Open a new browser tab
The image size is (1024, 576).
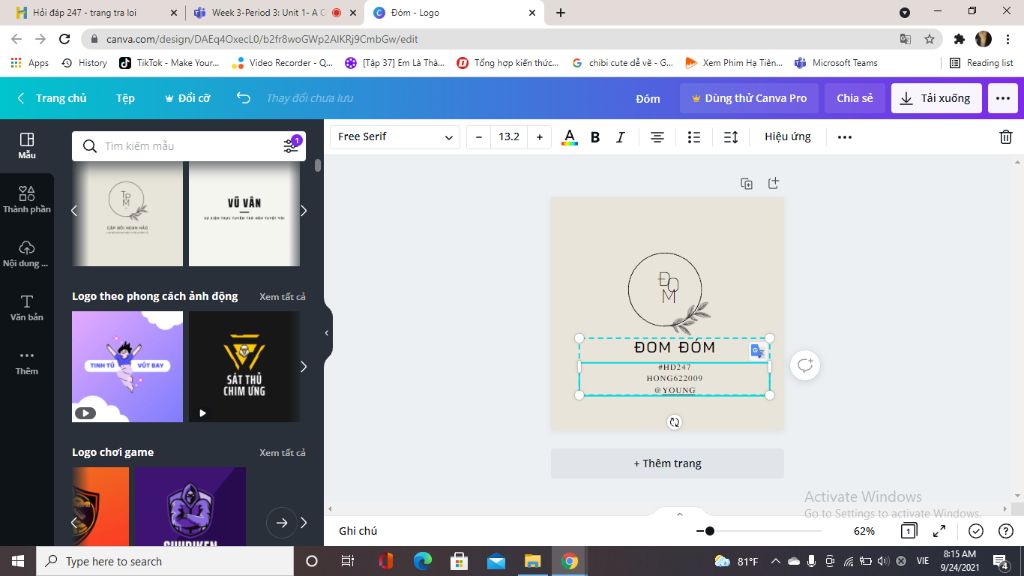tap(560, 12)
